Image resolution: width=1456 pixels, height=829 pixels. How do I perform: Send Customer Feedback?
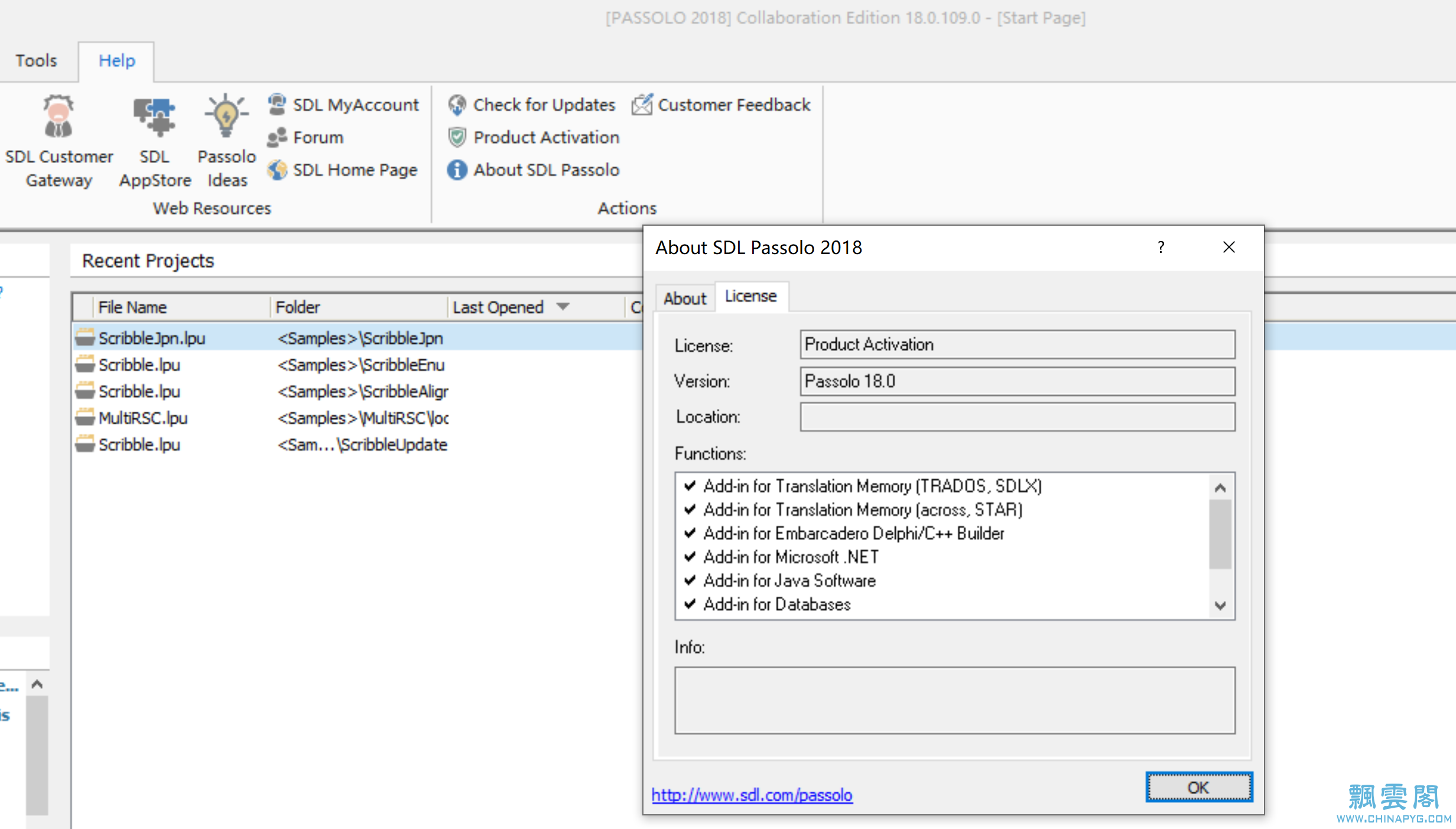pyautogui.click(x=721, y=105)
